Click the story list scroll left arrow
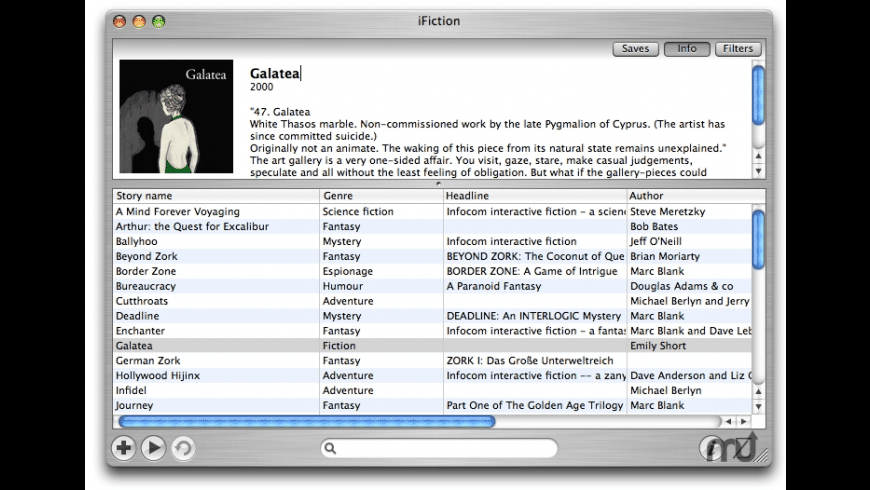This screenshot has height=490, width=870. tap(729, 422)
